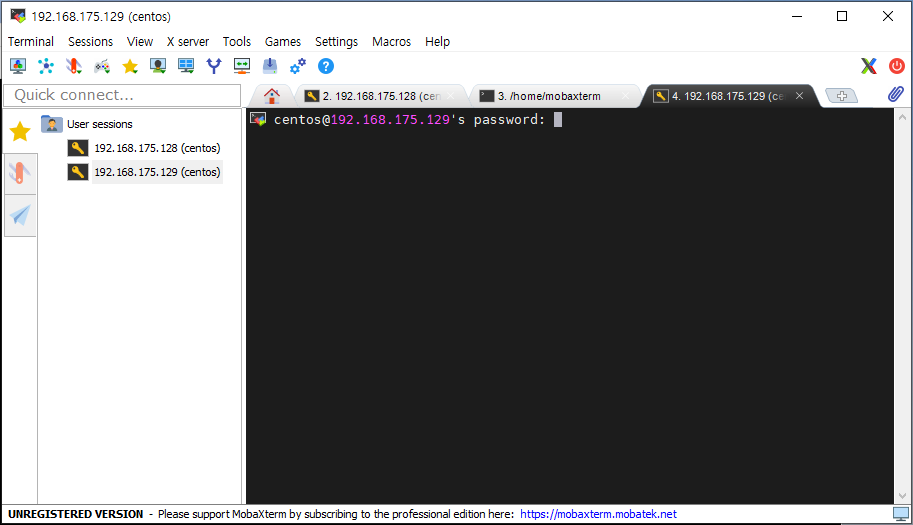Viewport: 913px width, 525px height.
Task: Click the Session toolbar icon
Action: click(x=18, y=66)
